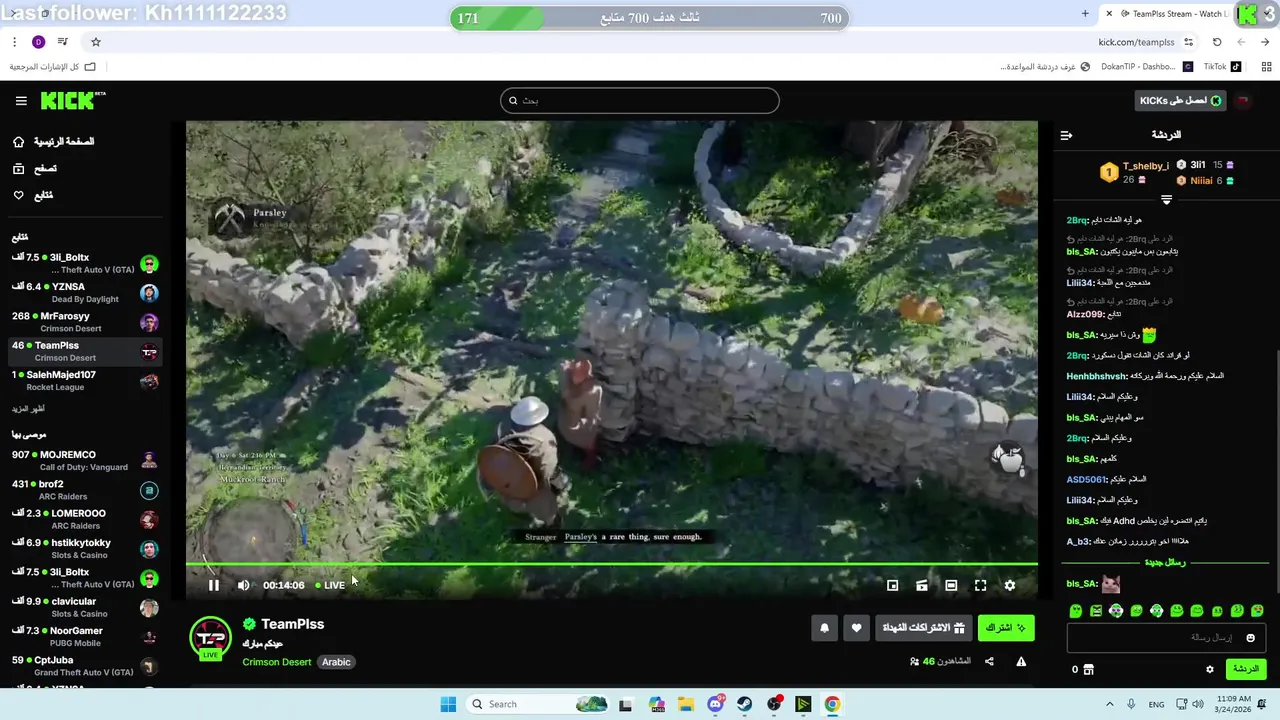Screen dimensions: 1280x720
Task: Report the stream with warning icon
Action: 1021,661
